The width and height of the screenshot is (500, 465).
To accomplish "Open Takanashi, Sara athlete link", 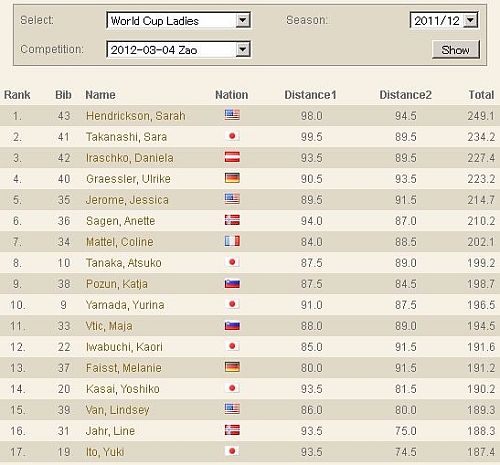I will click(x=126, y=137).
